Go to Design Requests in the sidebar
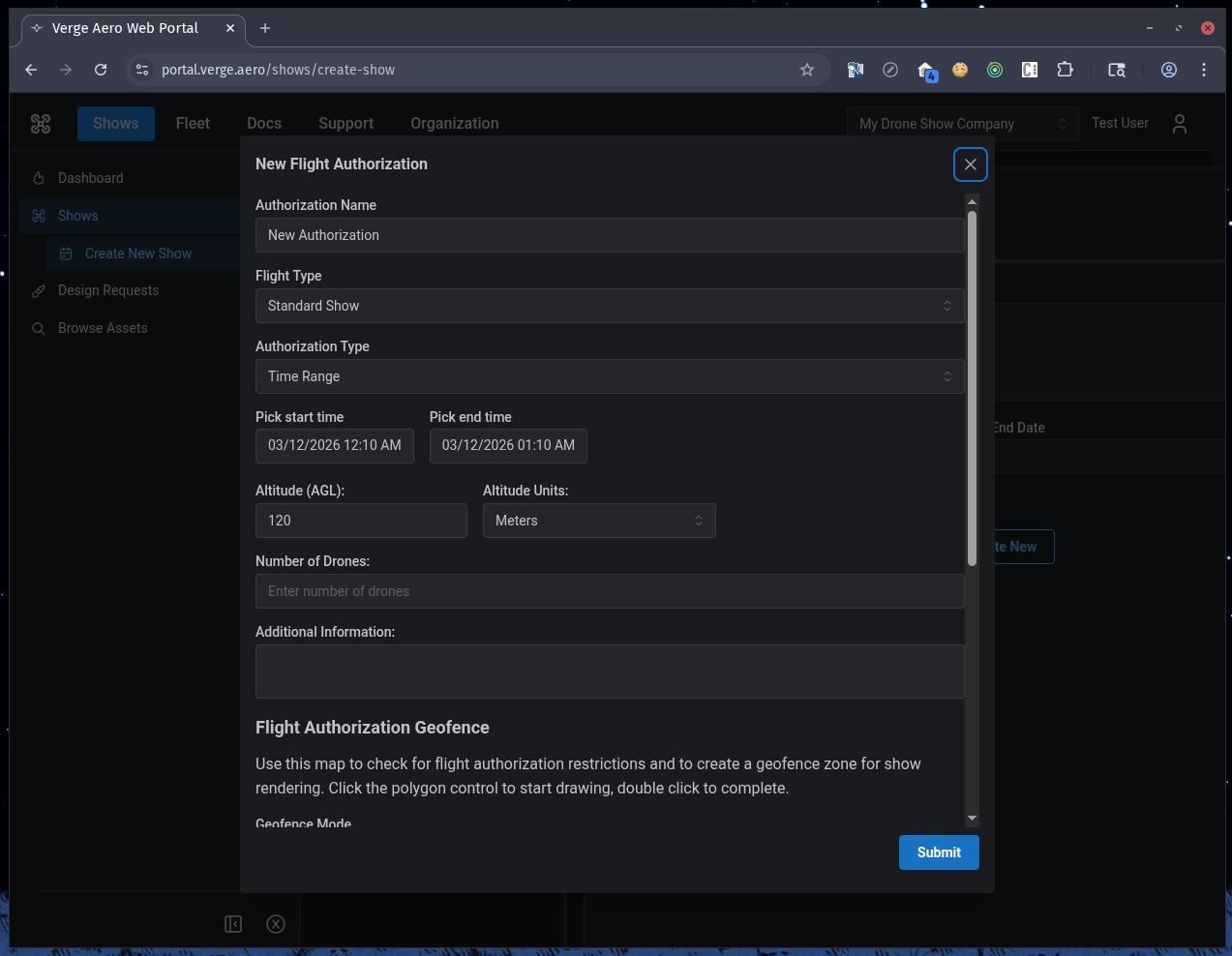1232x956 pixels. (x=107, y=290)
